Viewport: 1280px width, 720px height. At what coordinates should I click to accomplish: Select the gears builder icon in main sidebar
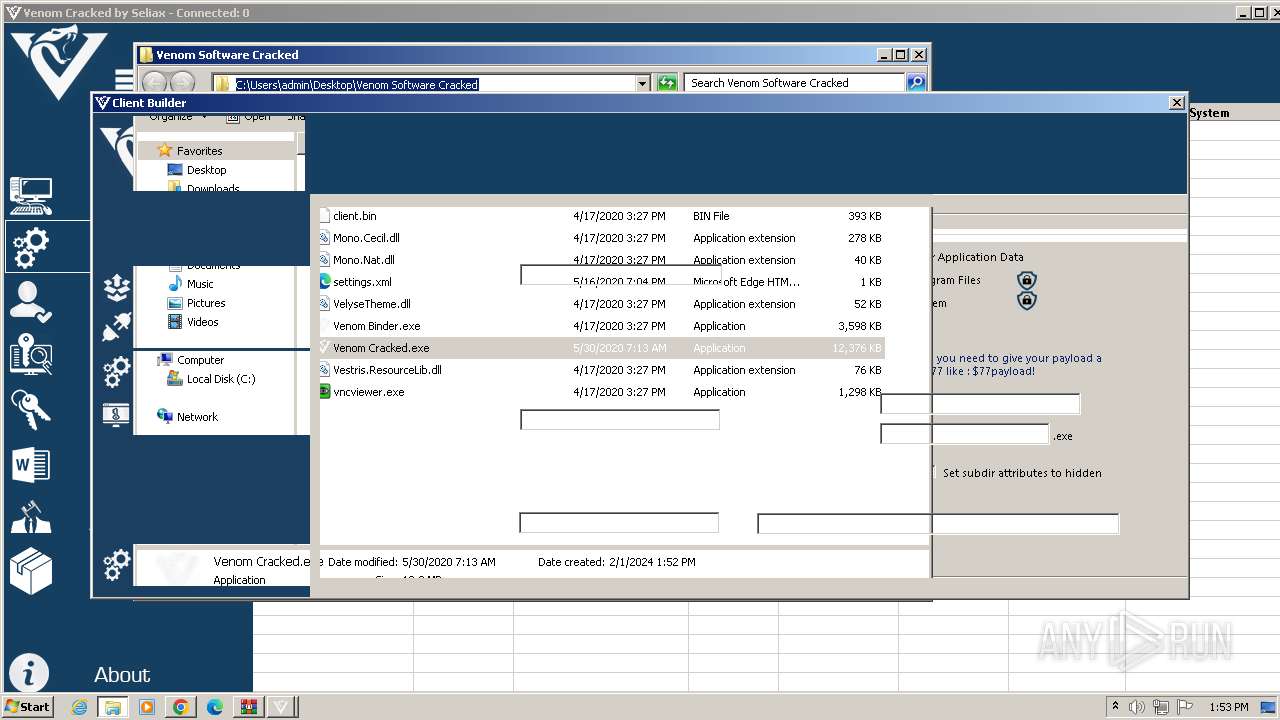click(x=30, y=247)
